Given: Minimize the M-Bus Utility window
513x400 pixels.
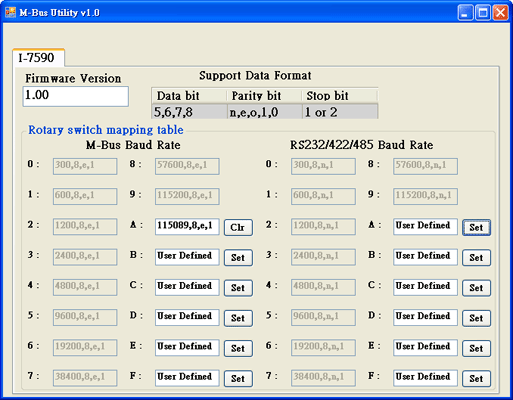Looking at the screenshot, I should pos(465,13).
